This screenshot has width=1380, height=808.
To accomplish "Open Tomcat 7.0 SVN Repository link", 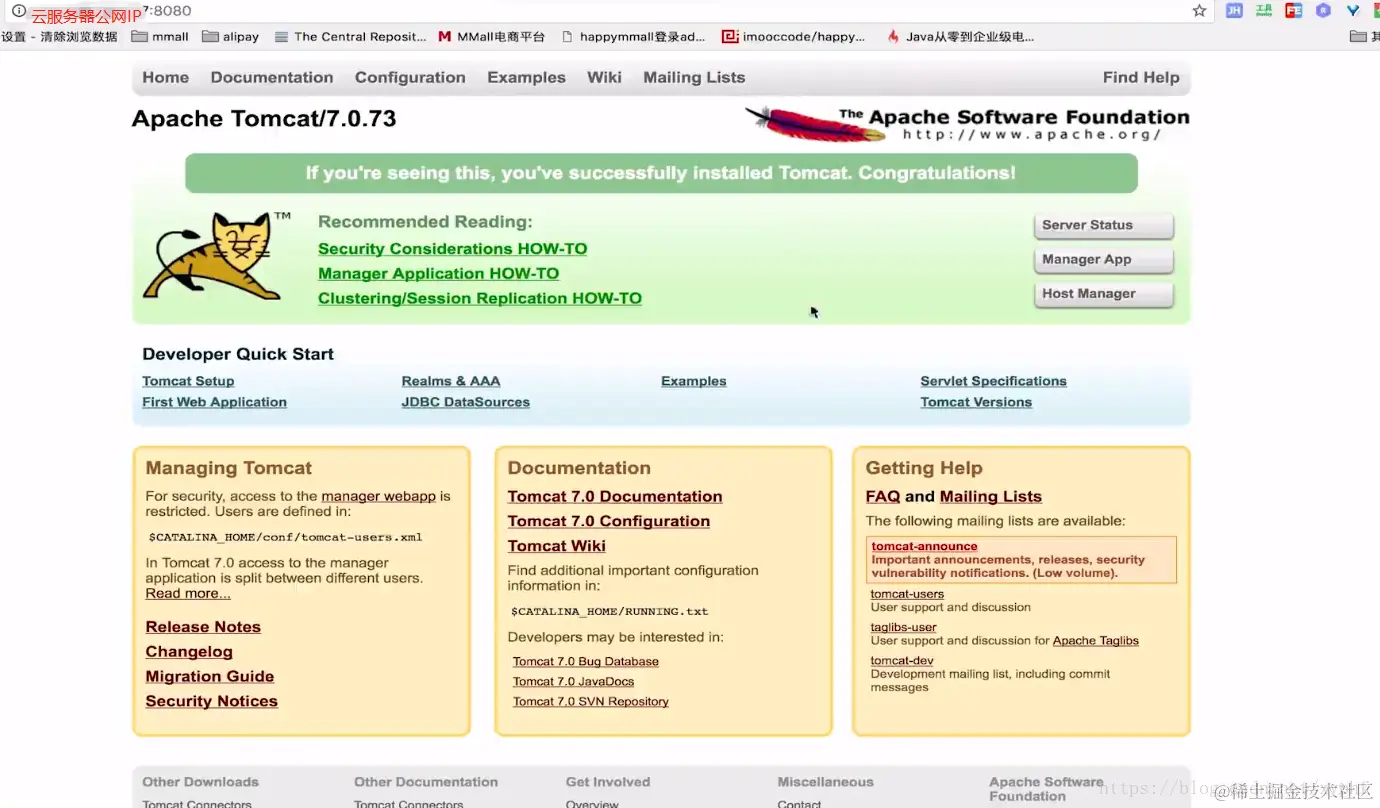I will [x=591, y=702].
